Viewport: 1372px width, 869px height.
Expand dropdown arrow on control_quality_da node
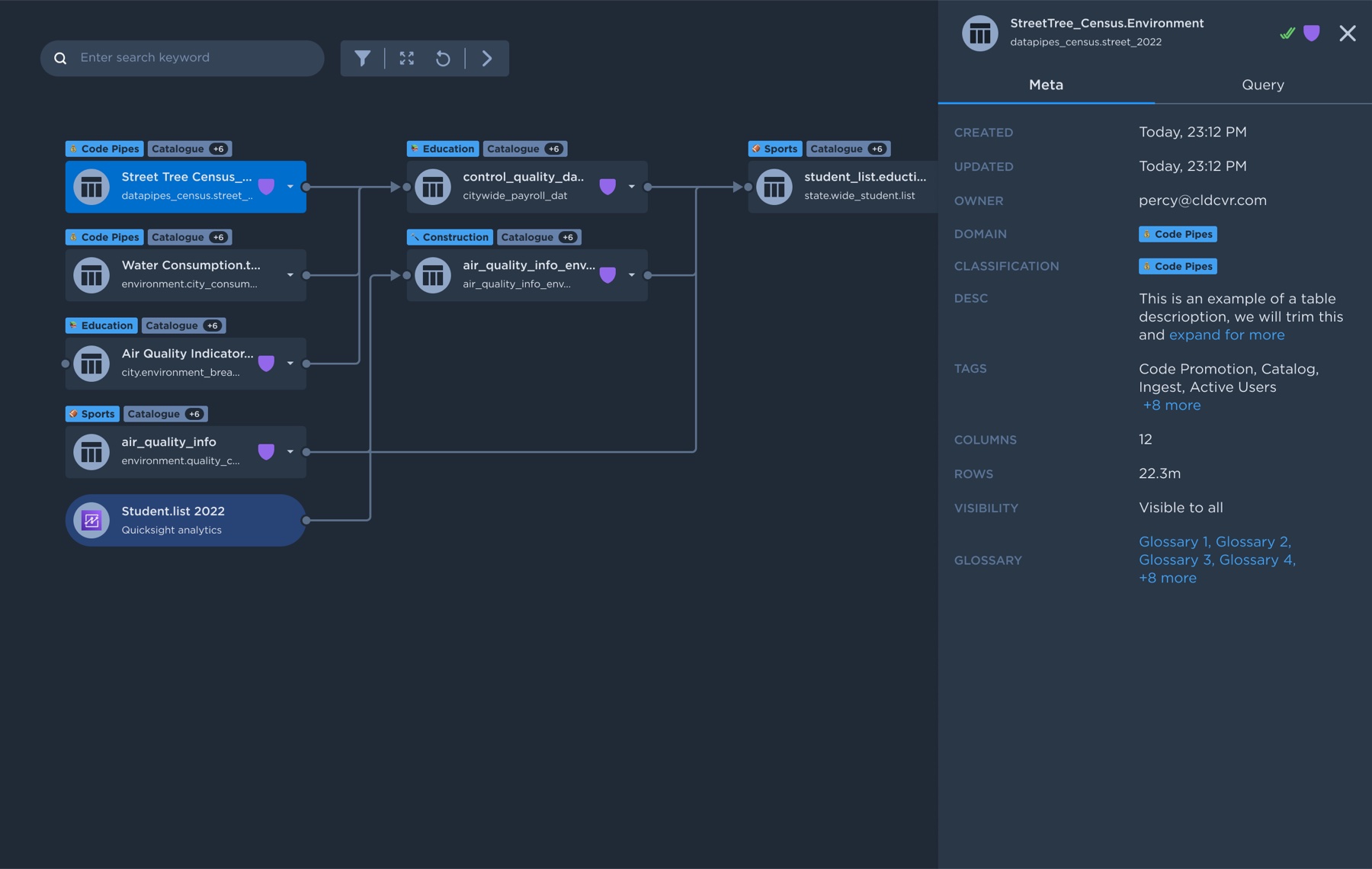(x=632, y=187)
